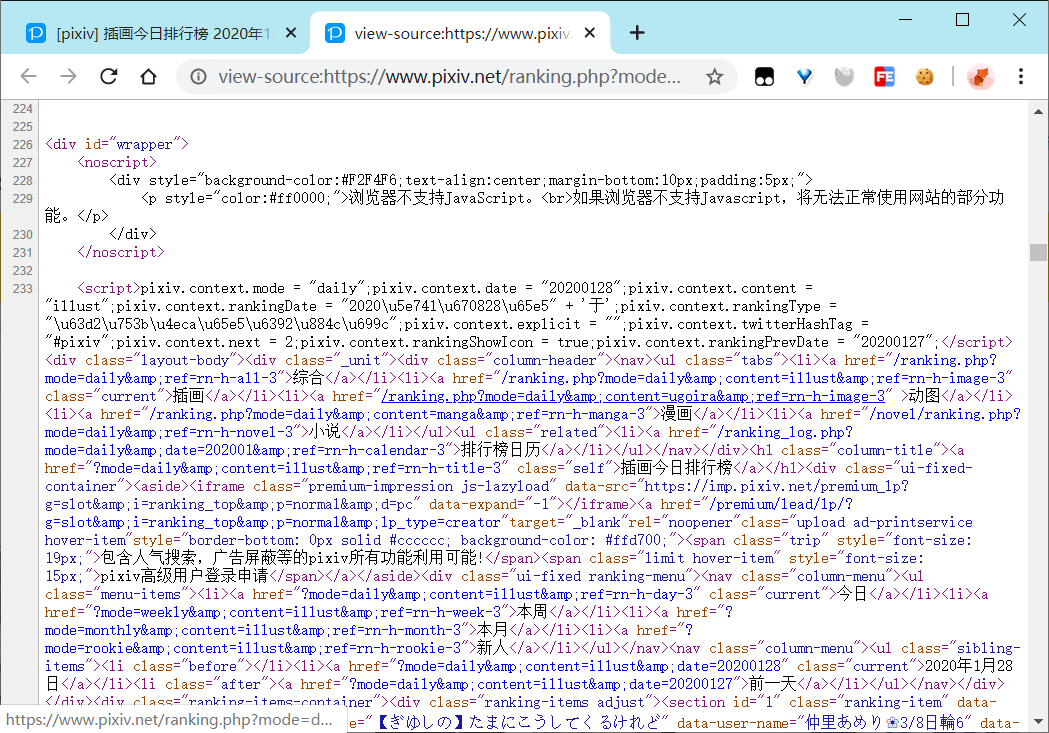
Task: Click the scrollbar up arrow
Action: (x=1038, y=112)
